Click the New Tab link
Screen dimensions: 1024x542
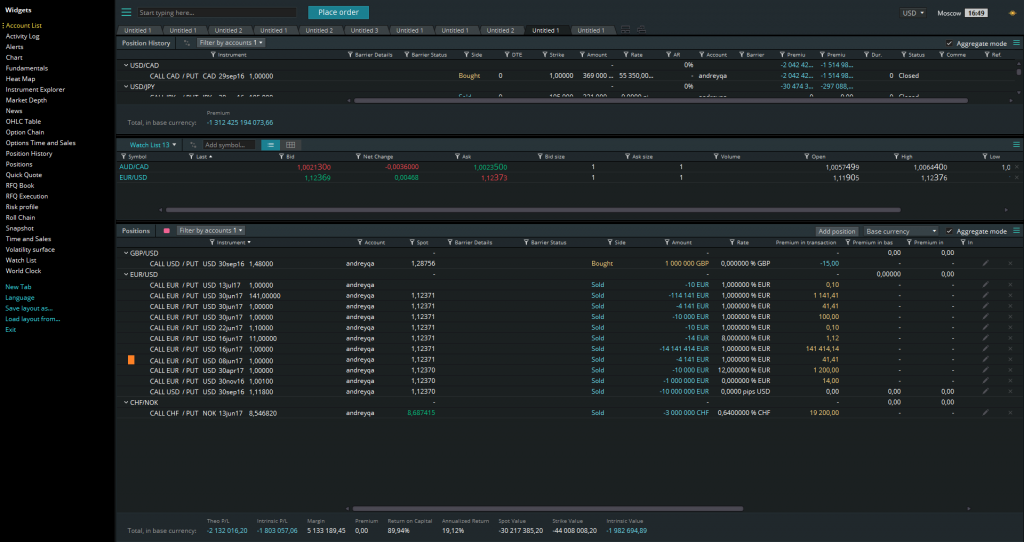coord(18,287)
